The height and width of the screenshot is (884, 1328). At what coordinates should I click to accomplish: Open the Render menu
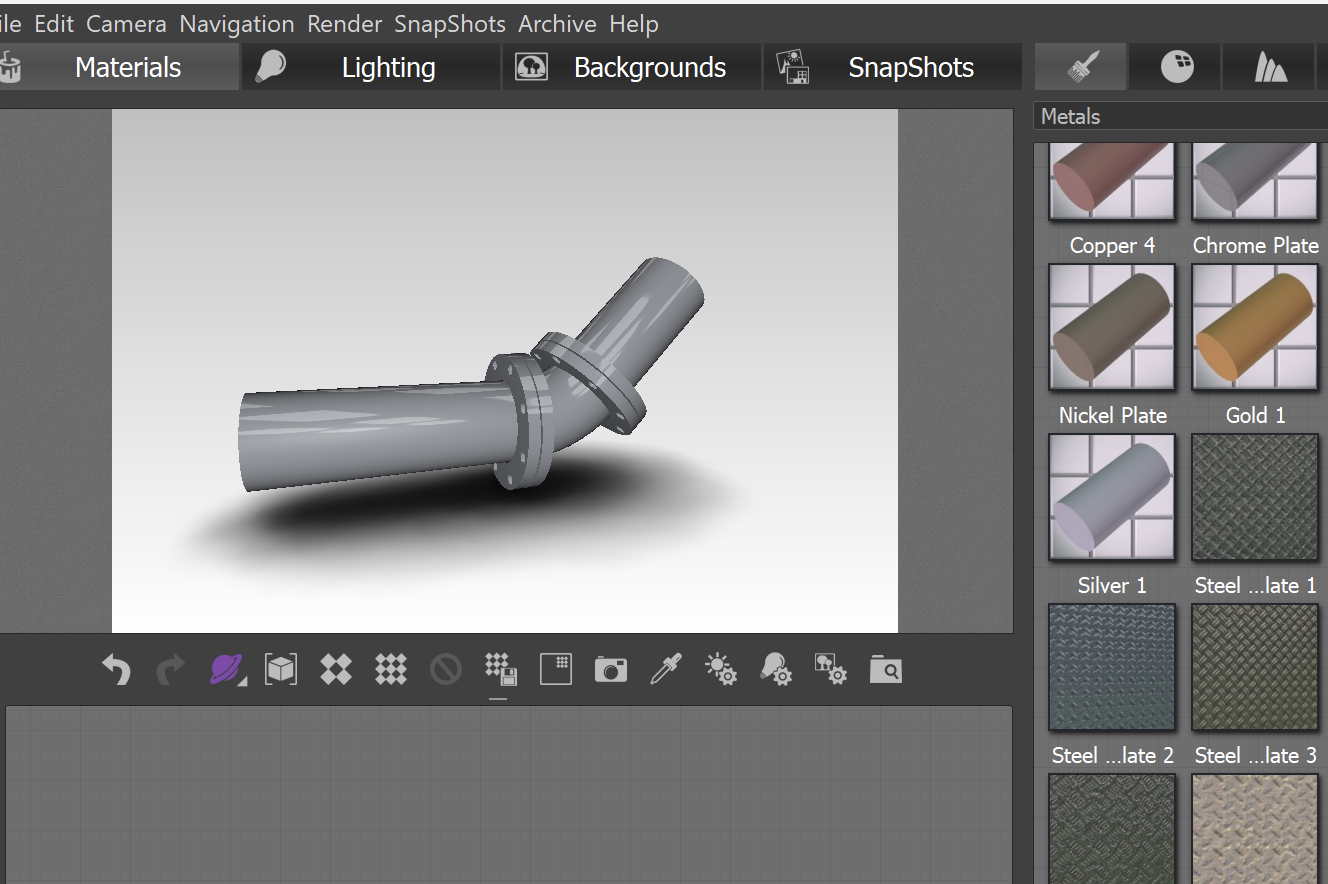[x=344, y=24]
